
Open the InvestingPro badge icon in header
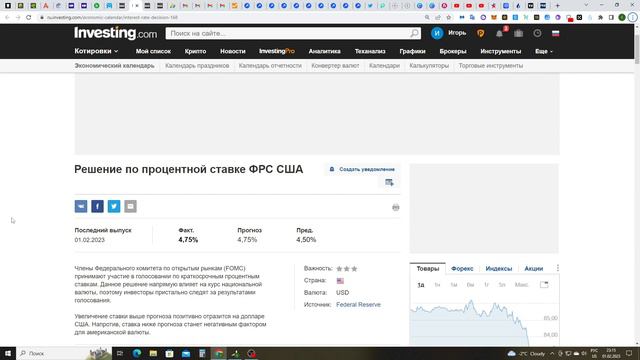480,33
